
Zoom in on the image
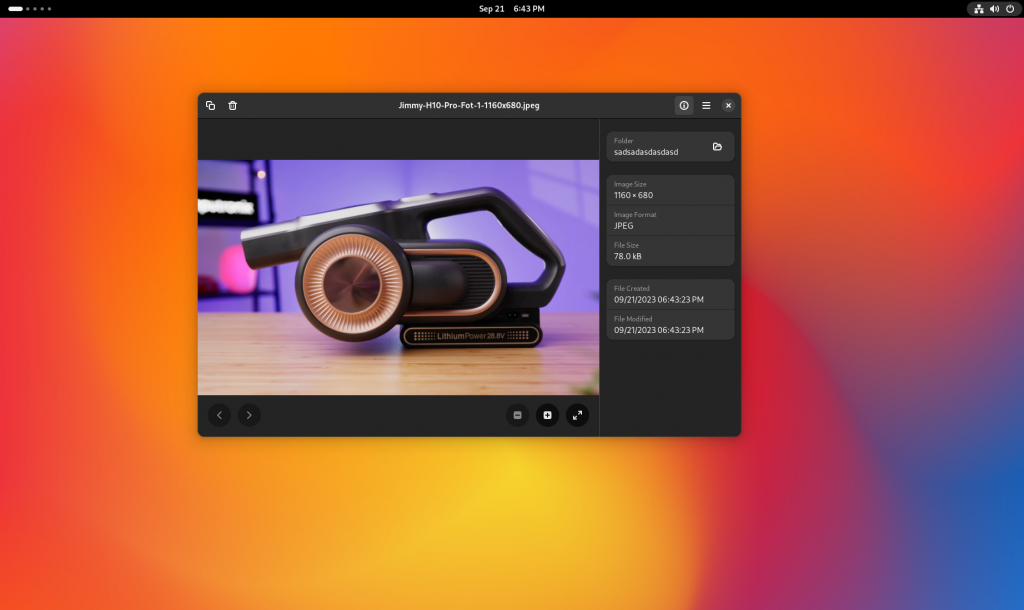click(x=547, y=414)
